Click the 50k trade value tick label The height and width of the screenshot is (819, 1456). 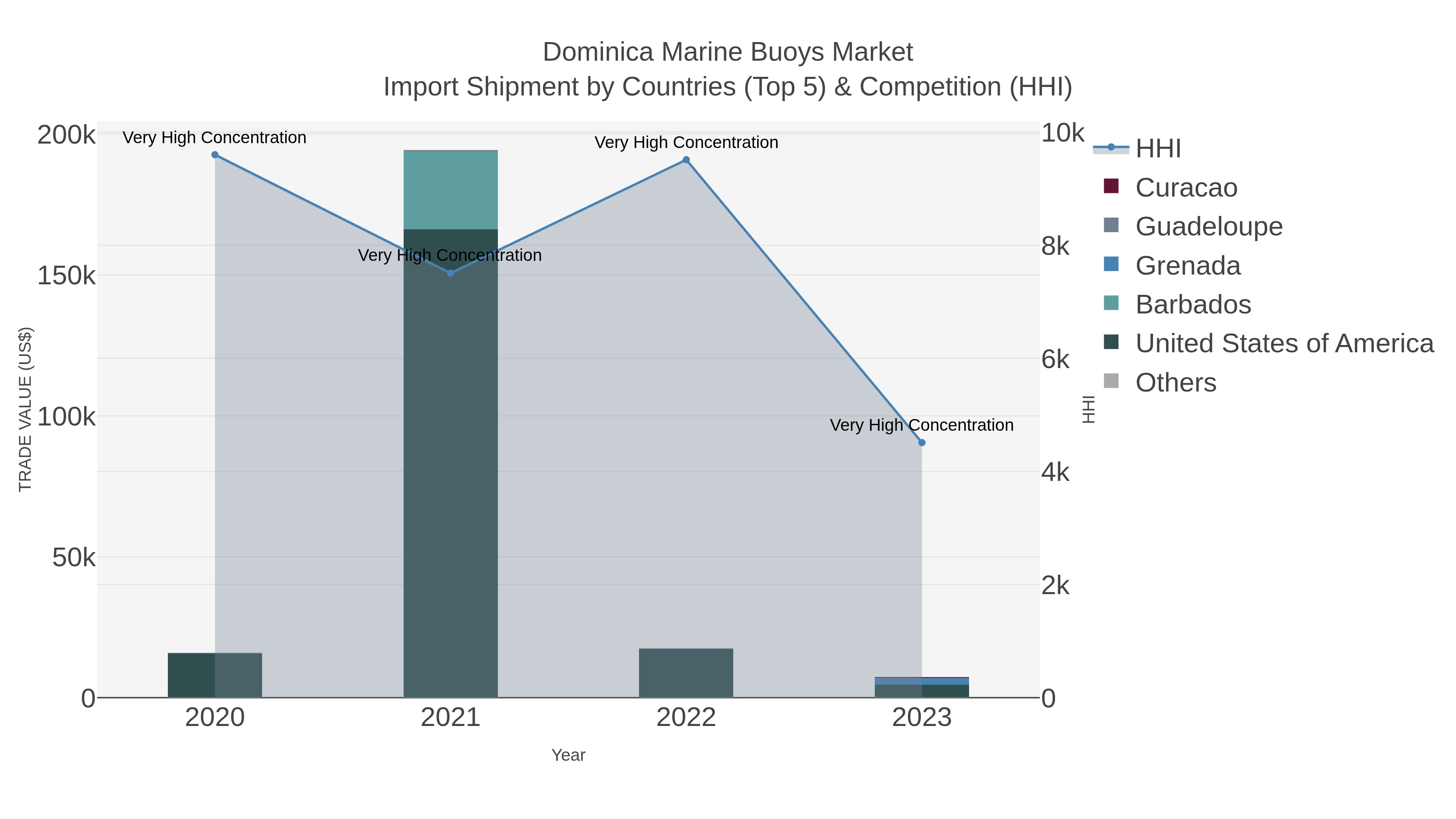(x=74, y=558)
